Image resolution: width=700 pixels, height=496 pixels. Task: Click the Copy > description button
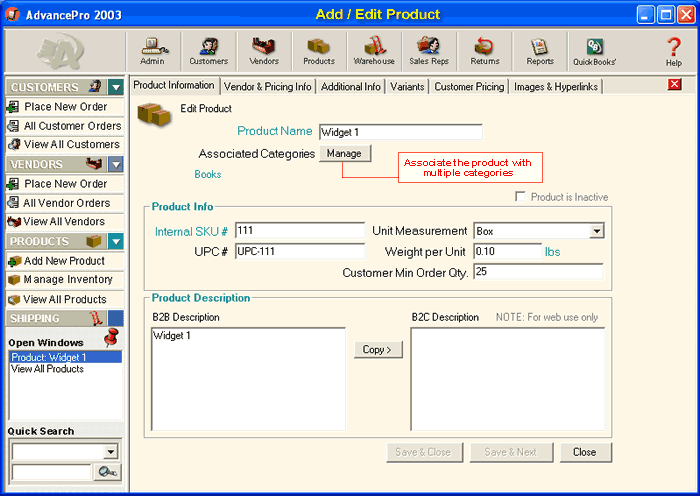coord(377,350)
